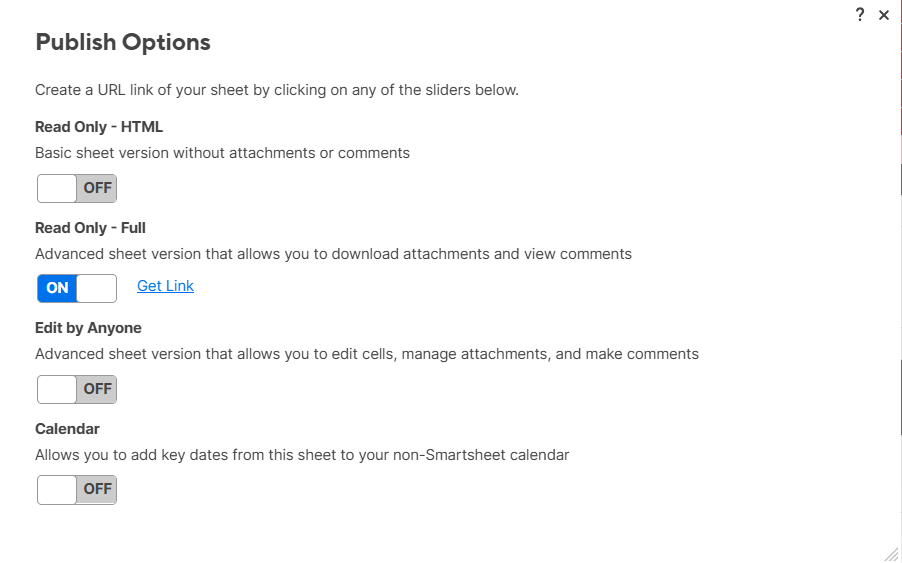The width and height of the screenshot is (902, 563).
Task: Click the Publish Options title
Action: click(x=123, y=42)
